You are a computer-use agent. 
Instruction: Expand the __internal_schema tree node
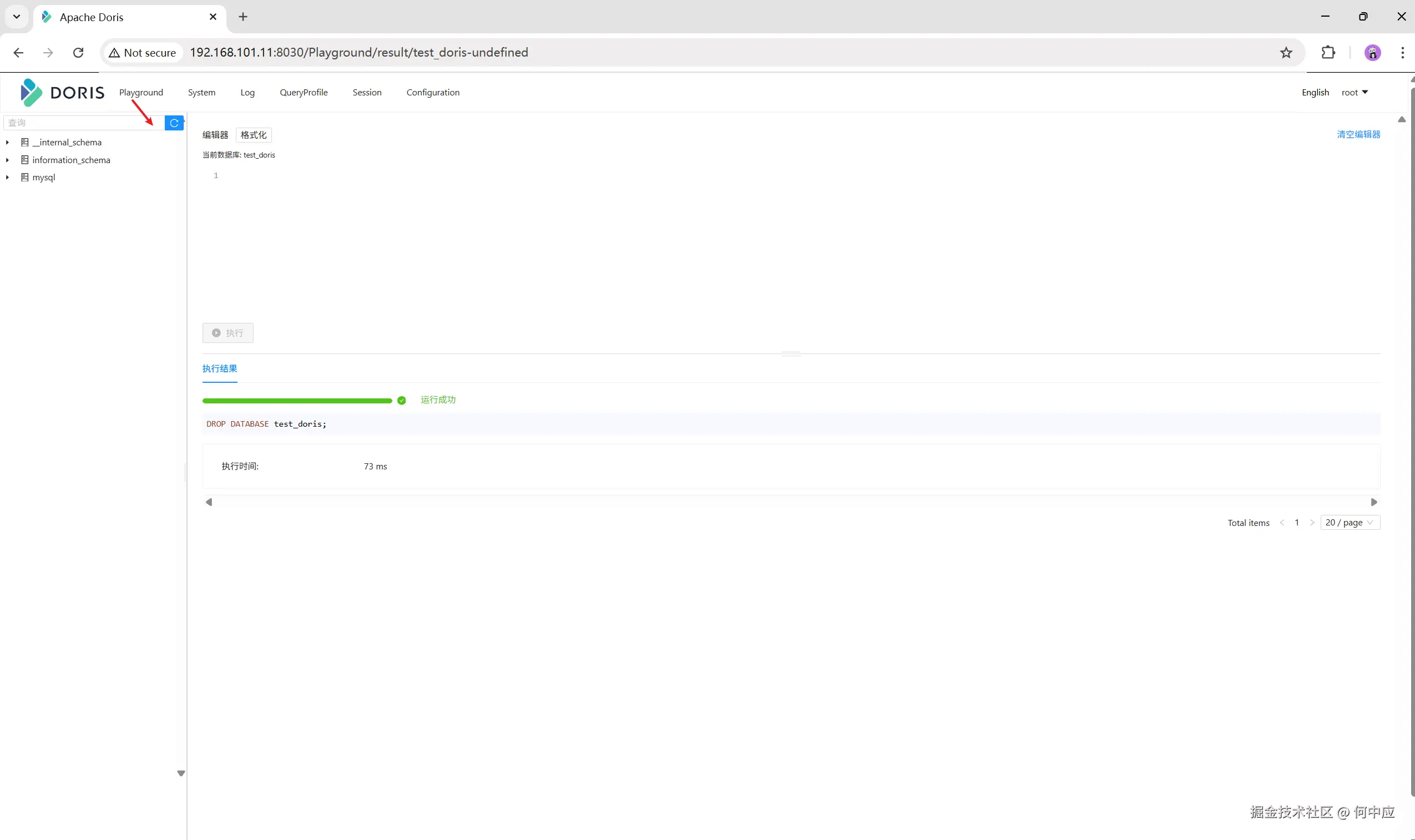coord(7,143)
